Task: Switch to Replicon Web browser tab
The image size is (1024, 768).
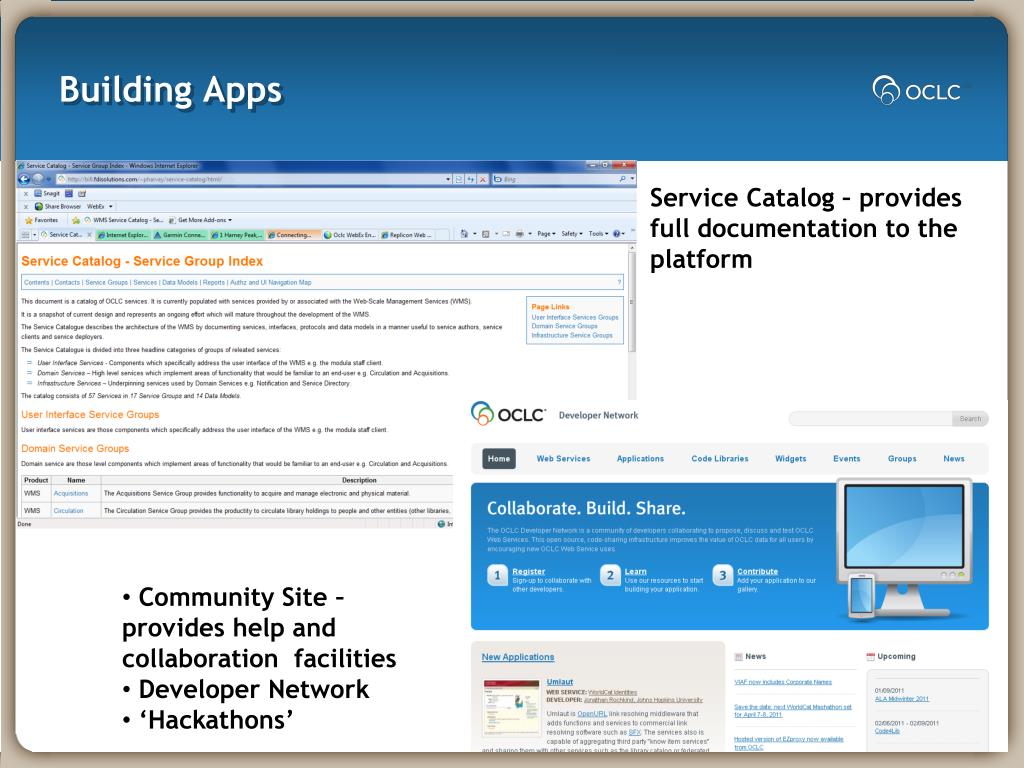Action: click(x=407, y=234)
